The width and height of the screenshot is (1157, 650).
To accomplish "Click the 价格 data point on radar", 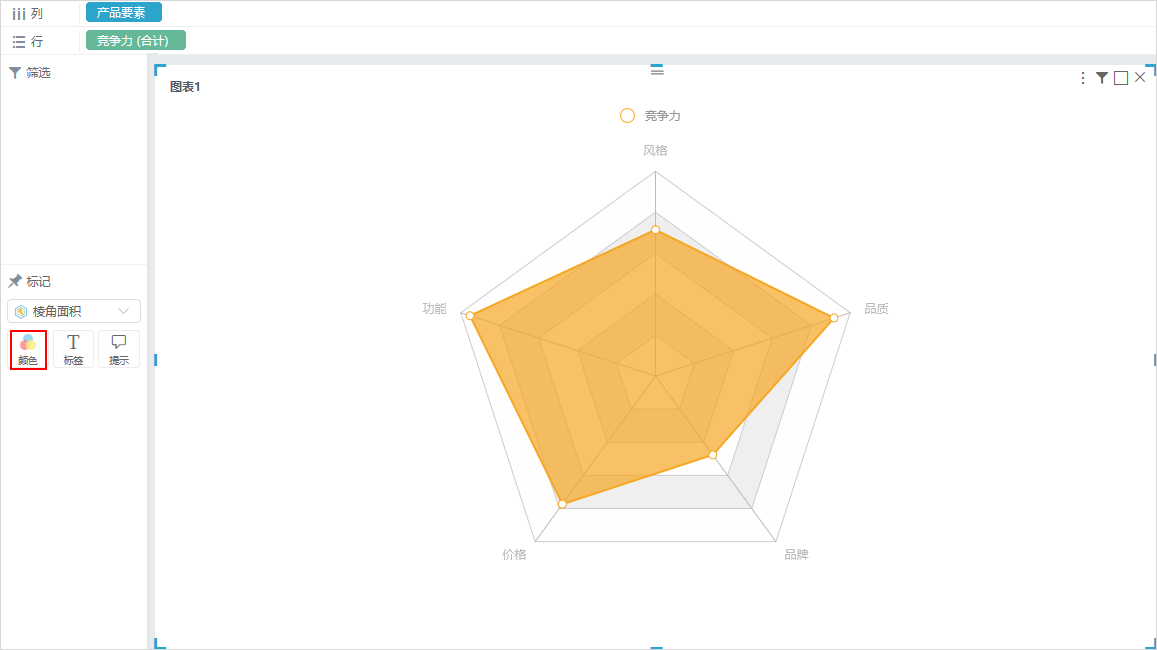I will (x=562, y=504).
